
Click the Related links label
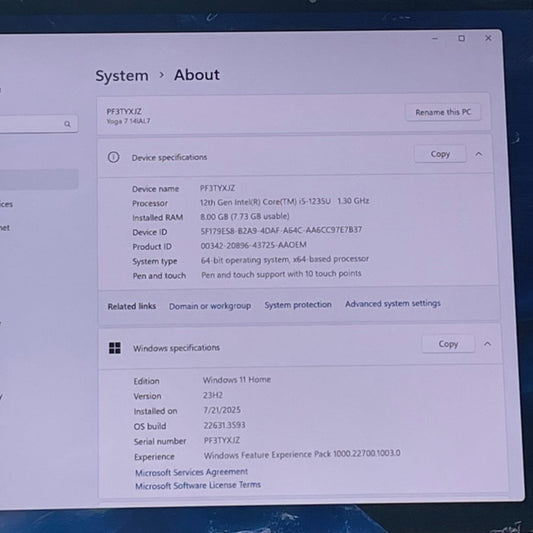[132, 306]
